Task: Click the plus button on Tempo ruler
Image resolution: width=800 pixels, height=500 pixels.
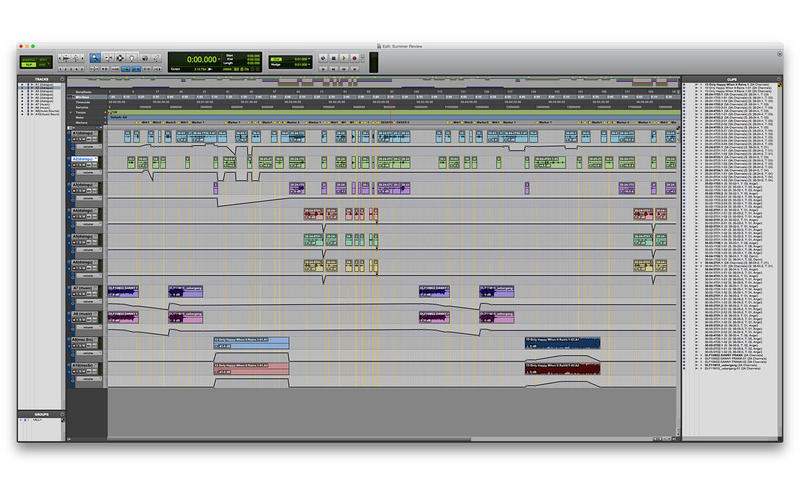Action: click(105, 113)
